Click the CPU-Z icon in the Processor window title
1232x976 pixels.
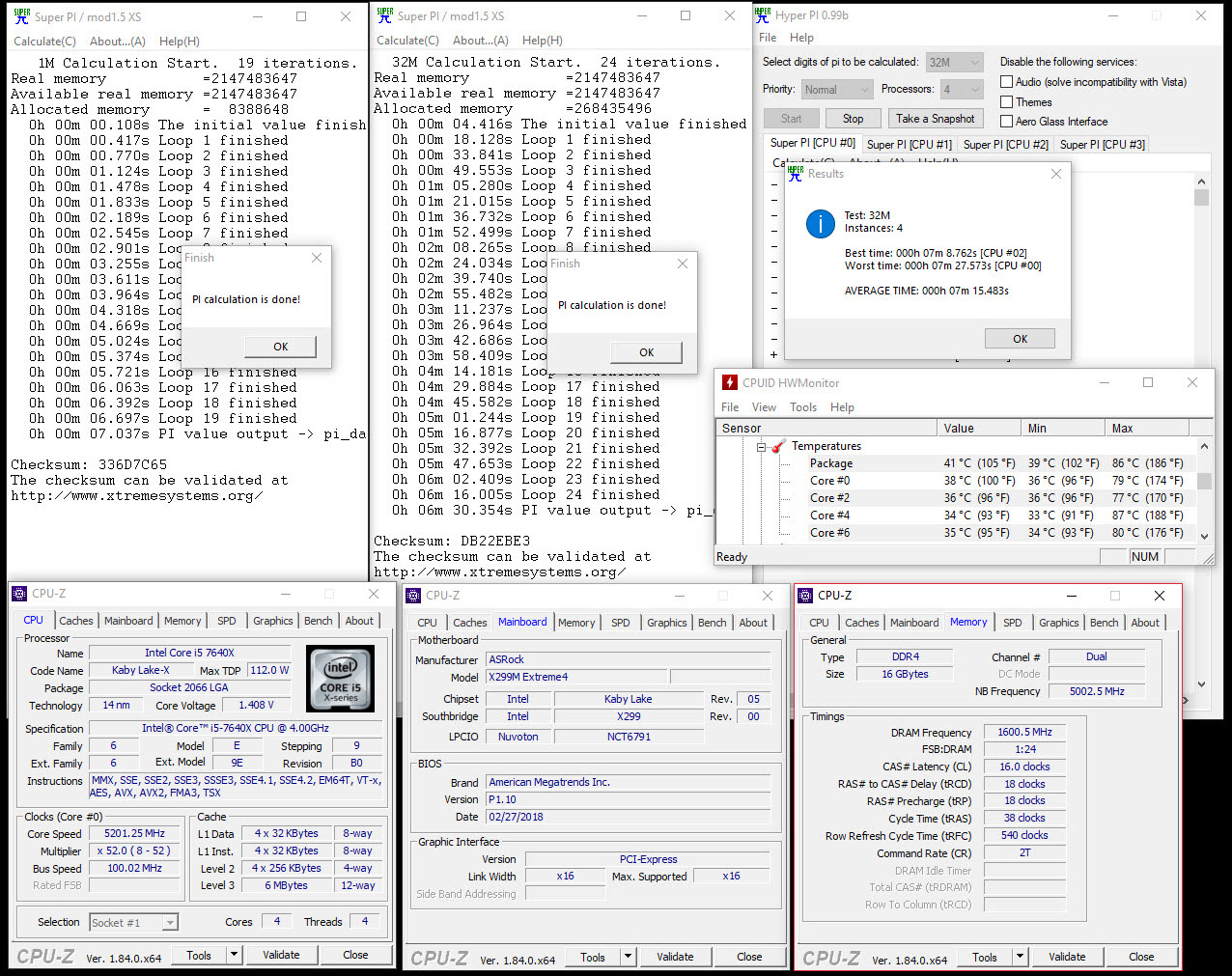[19, 594]
